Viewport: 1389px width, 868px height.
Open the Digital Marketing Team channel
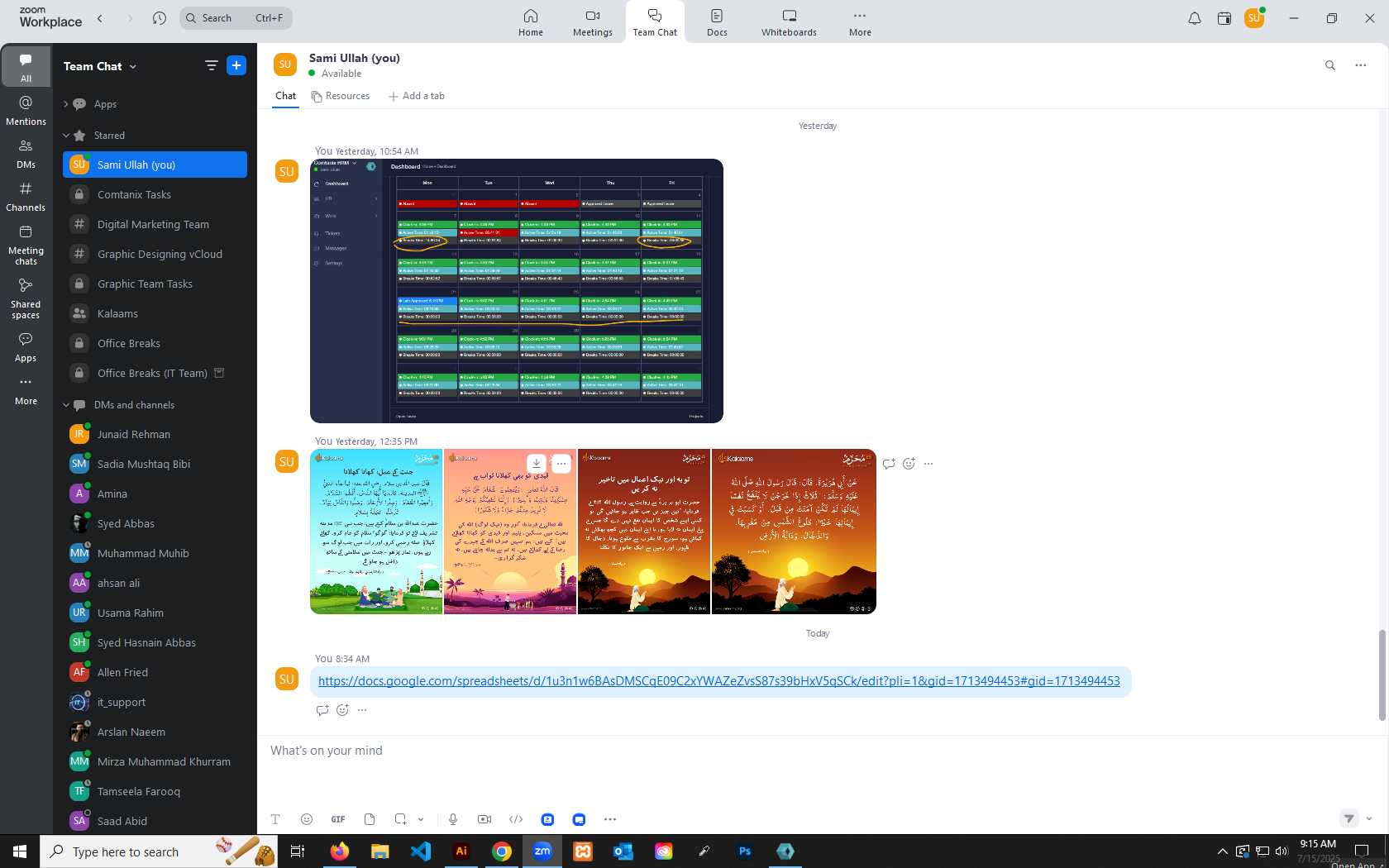pyautogui.click(x=155, y=225)
